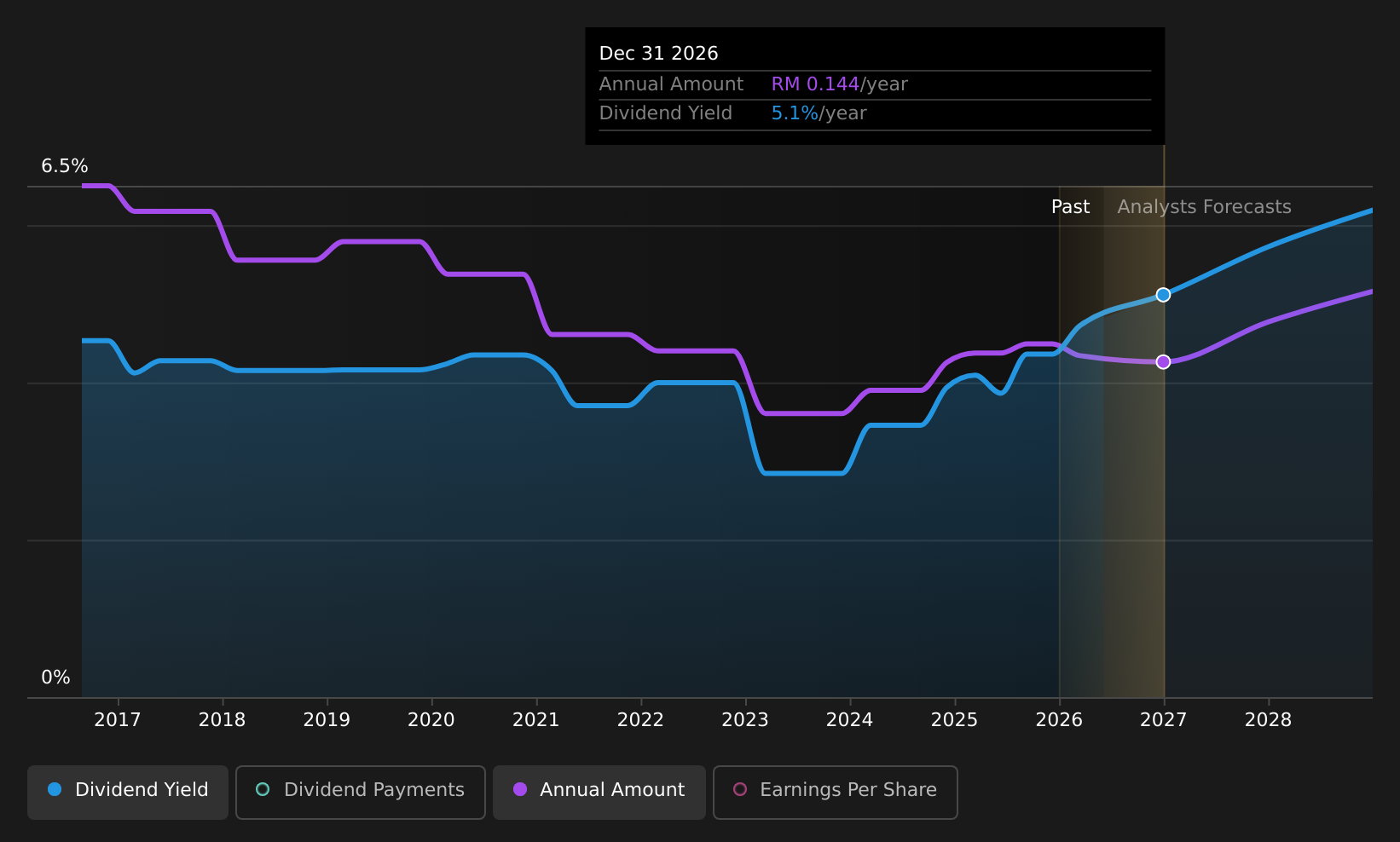Click the '5.1%/year' tooltip value
Screen dimensions: 1400x842
point(819,113)
